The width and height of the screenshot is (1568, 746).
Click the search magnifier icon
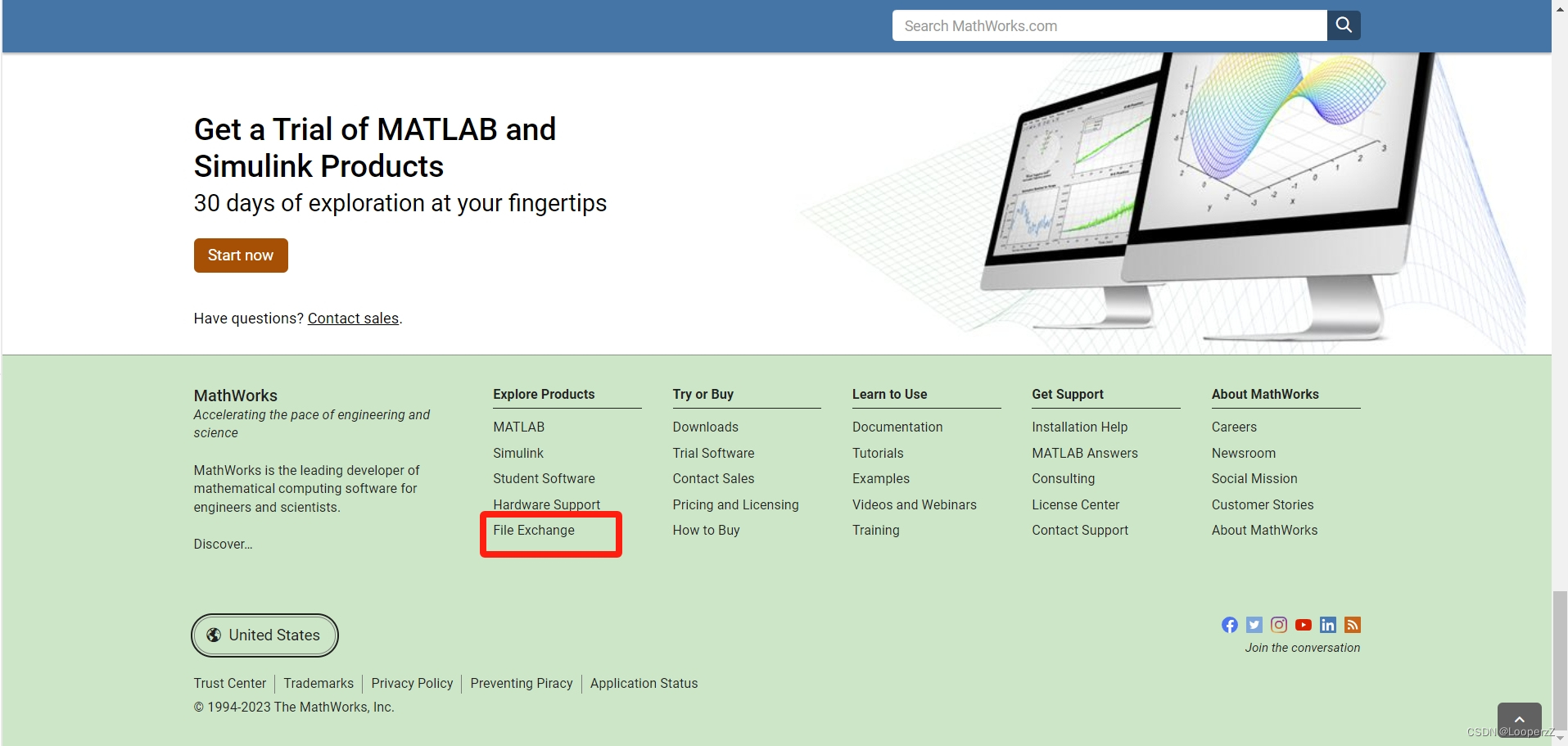(x=1342, y=25)
